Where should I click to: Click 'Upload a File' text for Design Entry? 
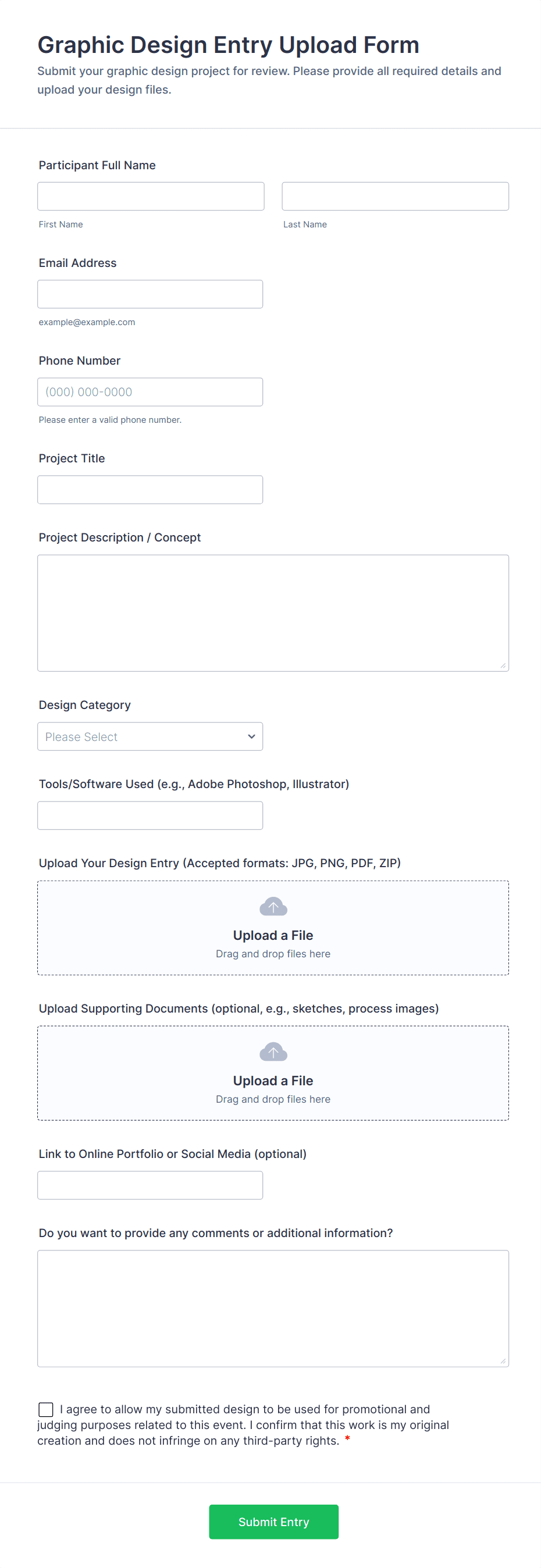[273, 935]
